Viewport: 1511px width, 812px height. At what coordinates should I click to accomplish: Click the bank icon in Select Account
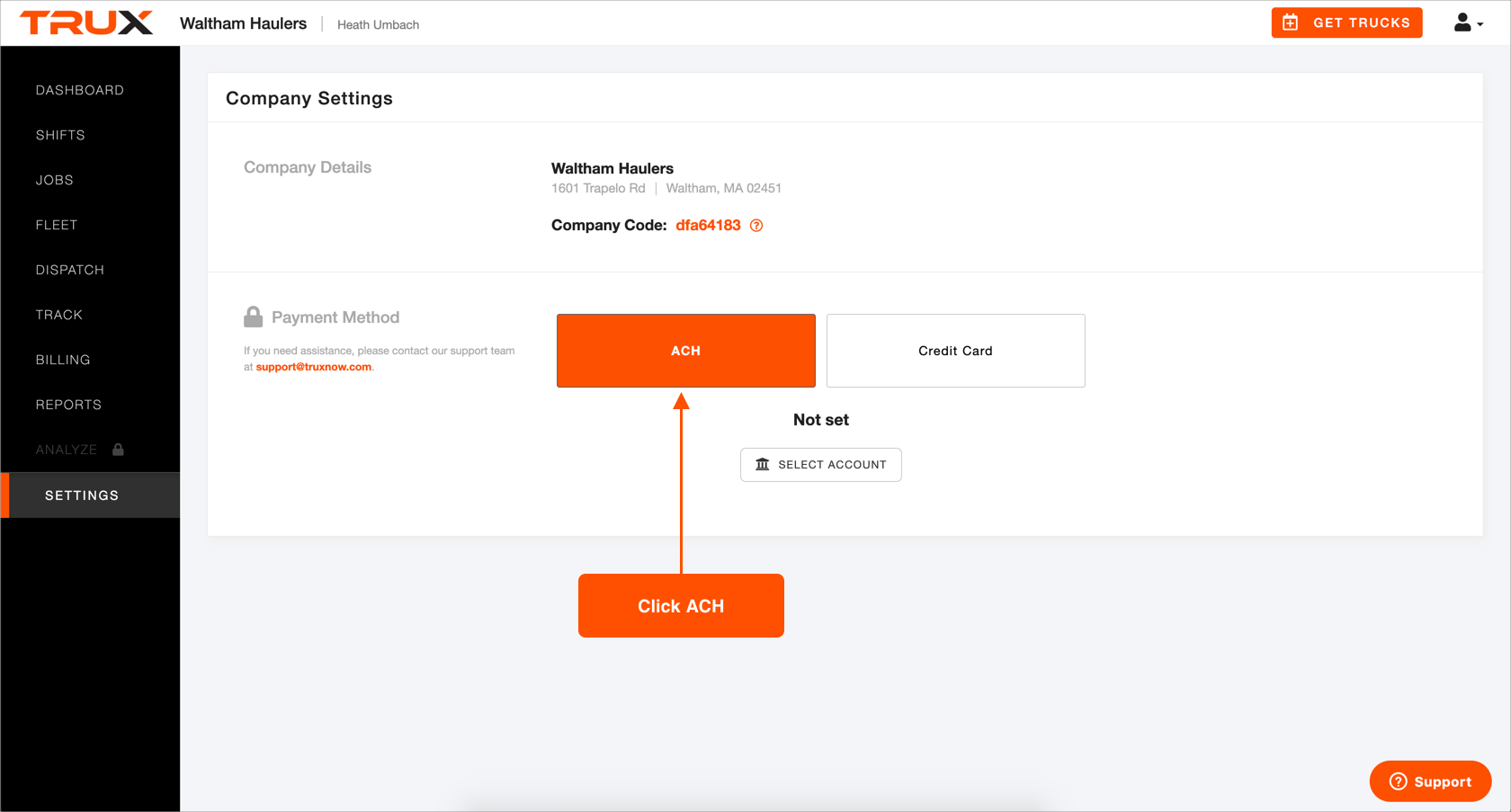tap(763, 464)
